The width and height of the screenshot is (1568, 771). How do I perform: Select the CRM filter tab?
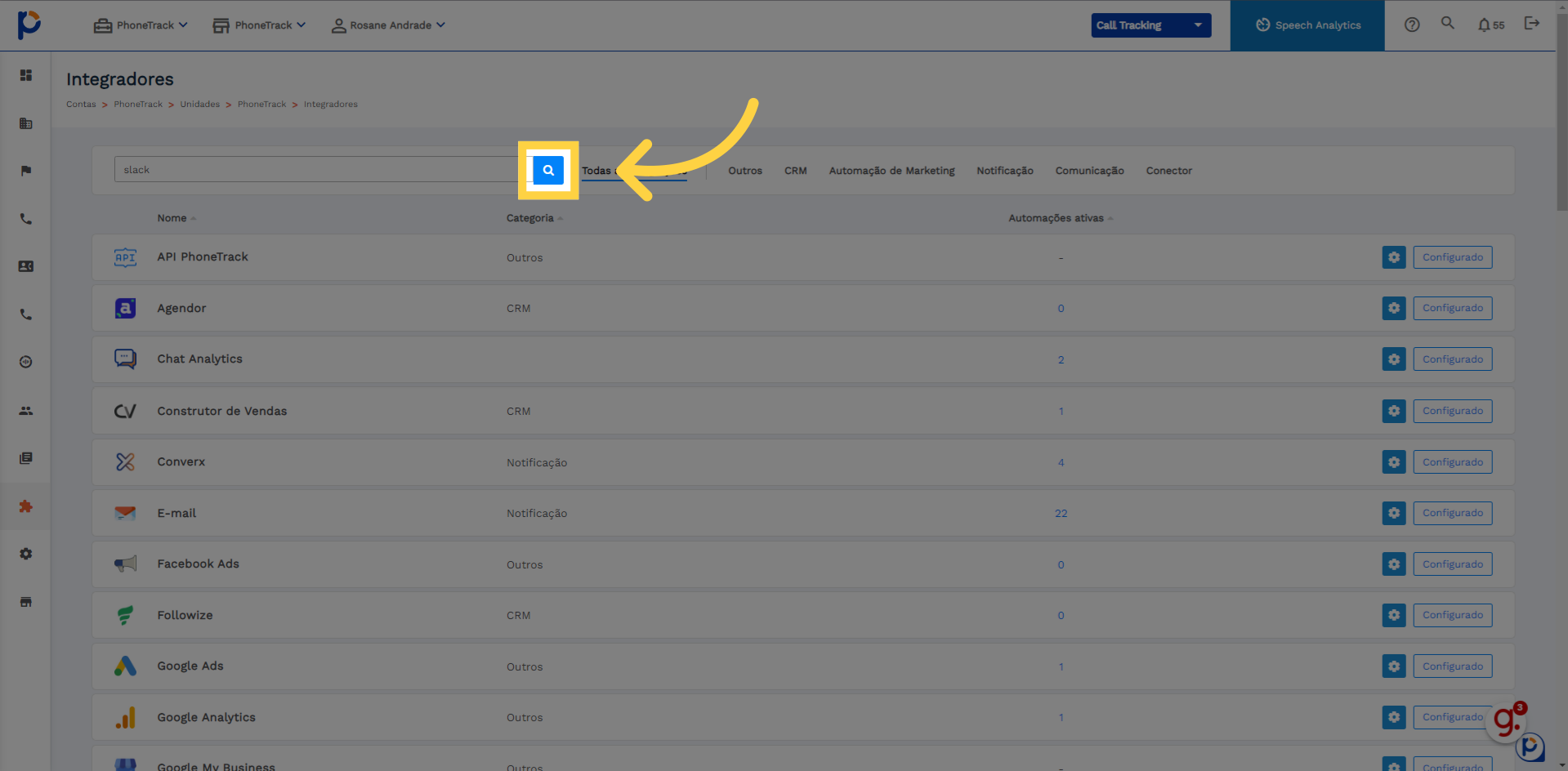796,171
